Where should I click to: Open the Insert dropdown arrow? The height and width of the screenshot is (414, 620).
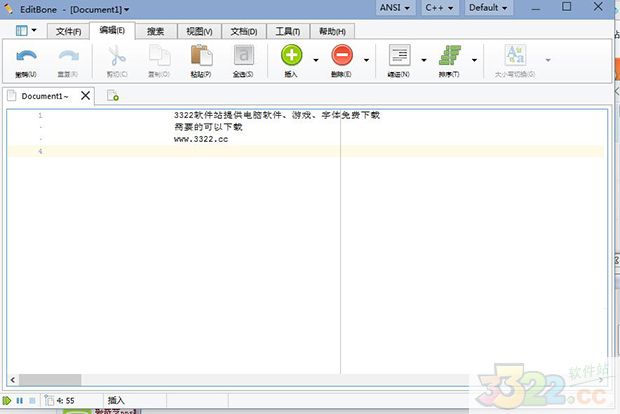[316, 60]
